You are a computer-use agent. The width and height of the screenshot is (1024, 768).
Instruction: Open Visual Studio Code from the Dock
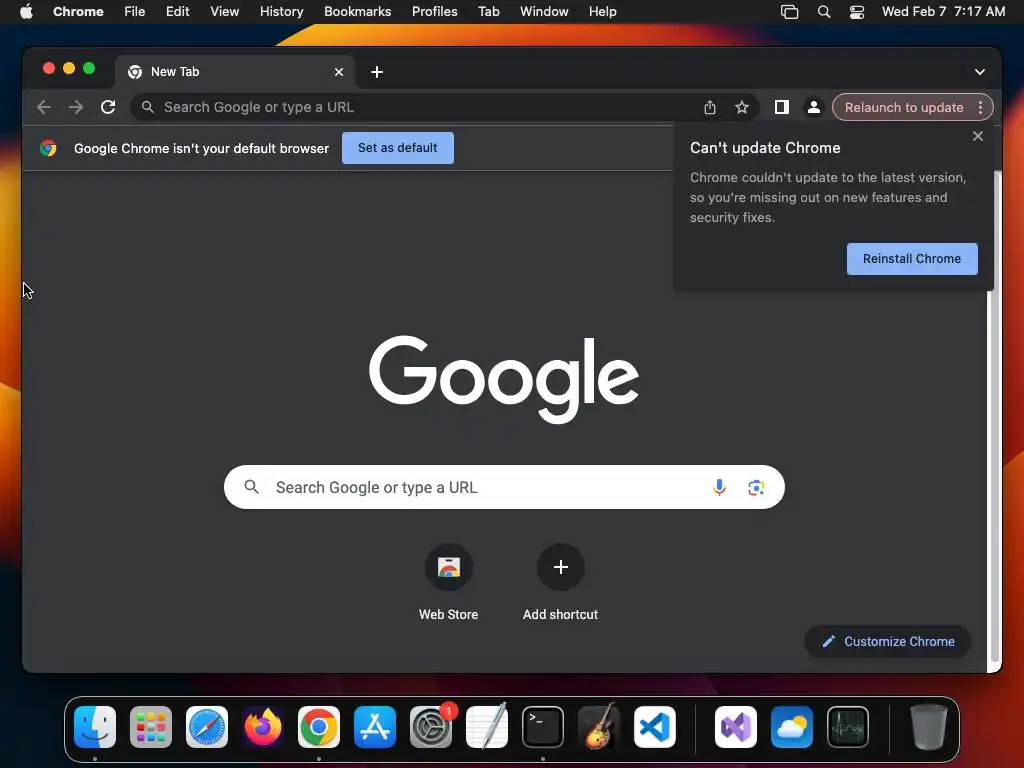click(654, 727)
